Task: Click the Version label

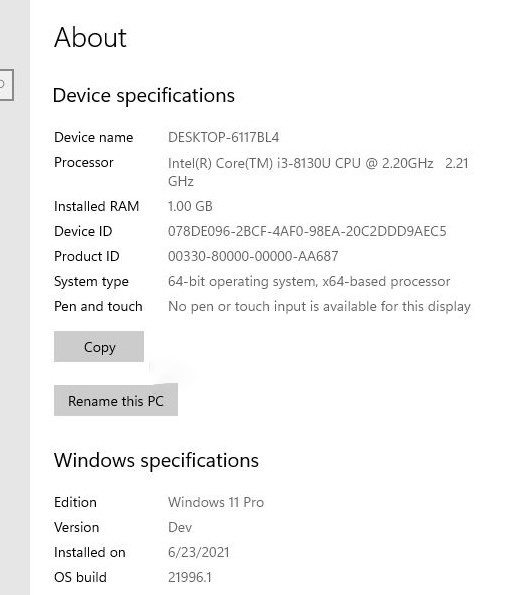Action: (x=77, y=527)
